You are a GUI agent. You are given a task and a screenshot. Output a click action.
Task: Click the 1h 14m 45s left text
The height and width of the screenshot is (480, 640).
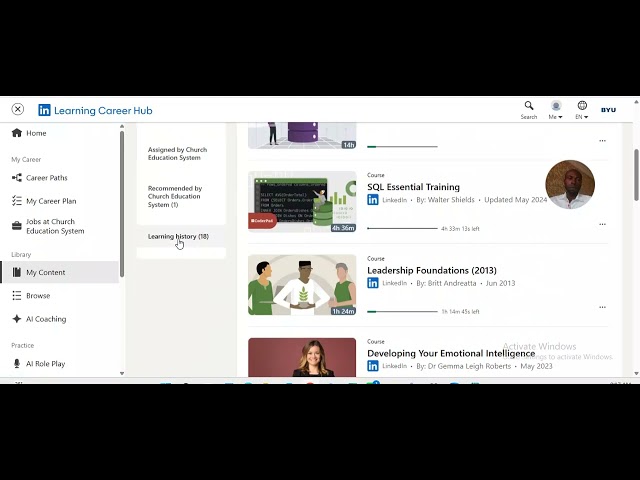(x=460, y=312)
